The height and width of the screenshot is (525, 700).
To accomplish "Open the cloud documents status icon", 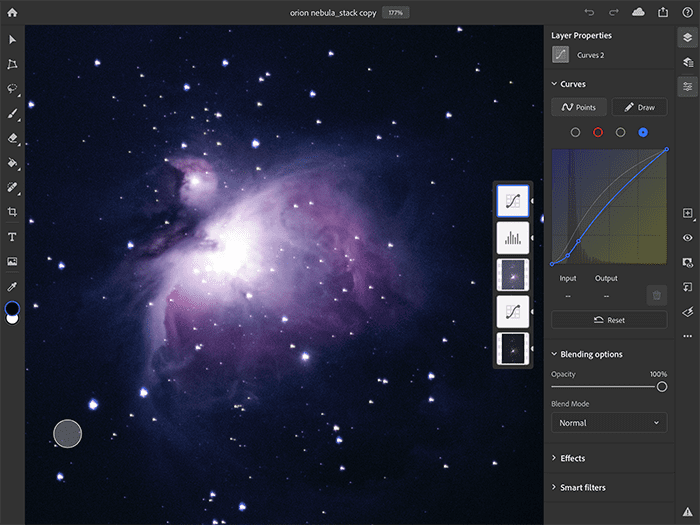I will [x=638, y=12].
